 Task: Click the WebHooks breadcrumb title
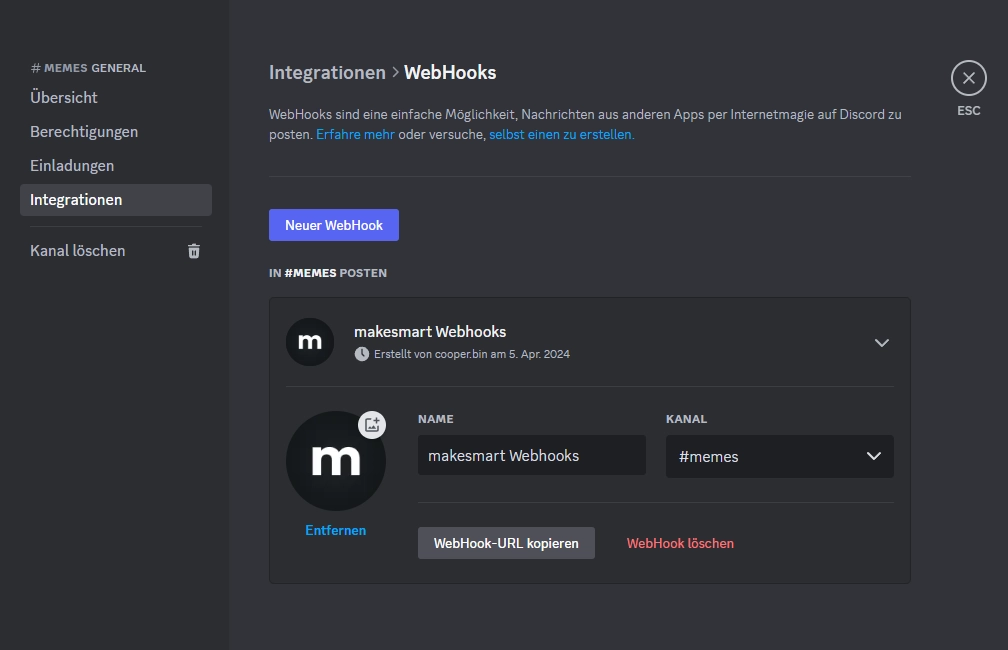[450, 73]
